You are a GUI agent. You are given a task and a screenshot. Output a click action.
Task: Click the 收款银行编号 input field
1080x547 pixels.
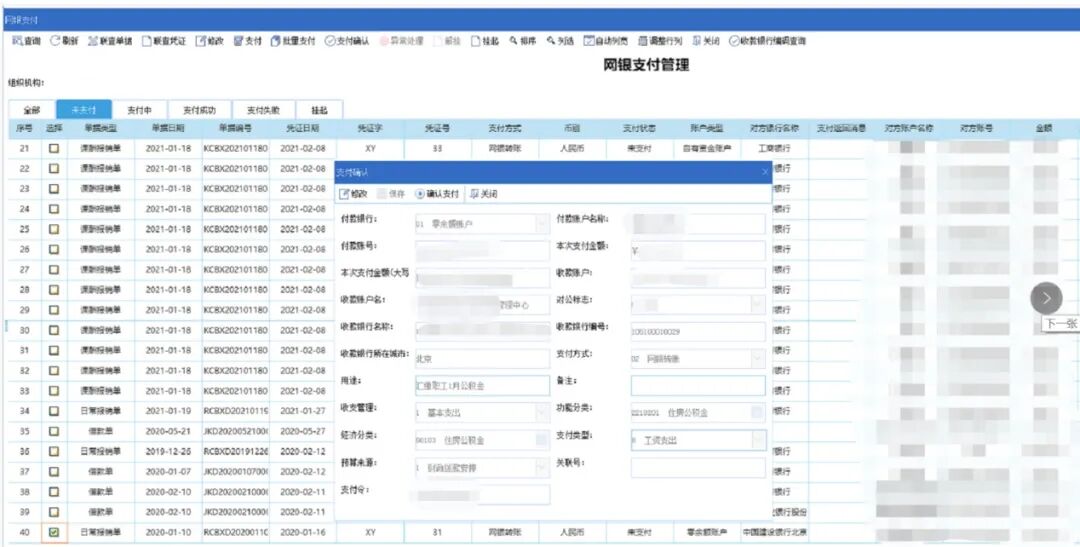[698, 331]
